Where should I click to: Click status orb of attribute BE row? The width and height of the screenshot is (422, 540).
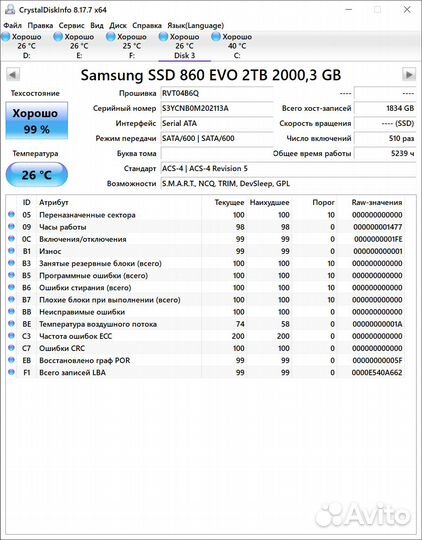point(11,324)
